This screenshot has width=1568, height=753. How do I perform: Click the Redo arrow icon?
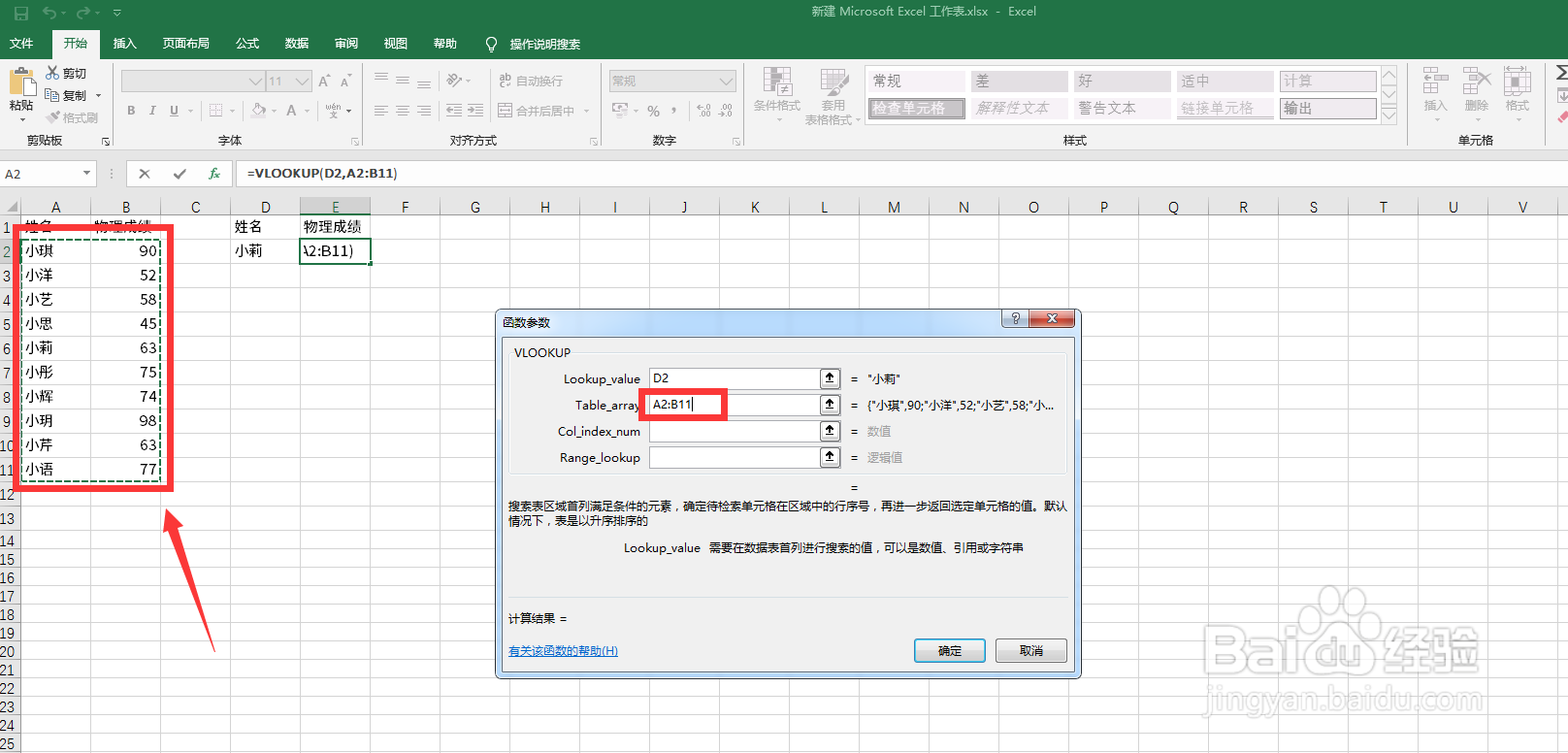pos(82,13)
